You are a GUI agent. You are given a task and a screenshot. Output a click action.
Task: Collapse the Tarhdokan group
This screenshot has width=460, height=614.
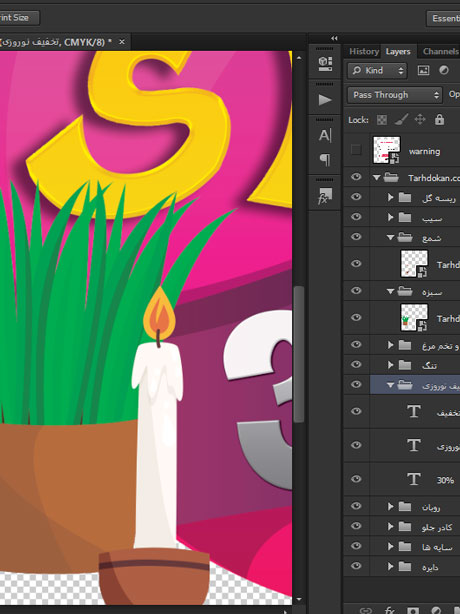376,178
